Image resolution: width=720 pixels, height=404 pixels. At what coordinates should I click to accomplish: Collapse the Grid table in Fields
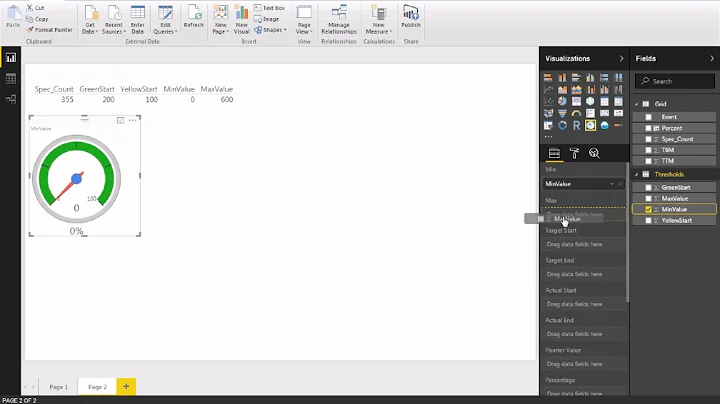click(636, 104)
